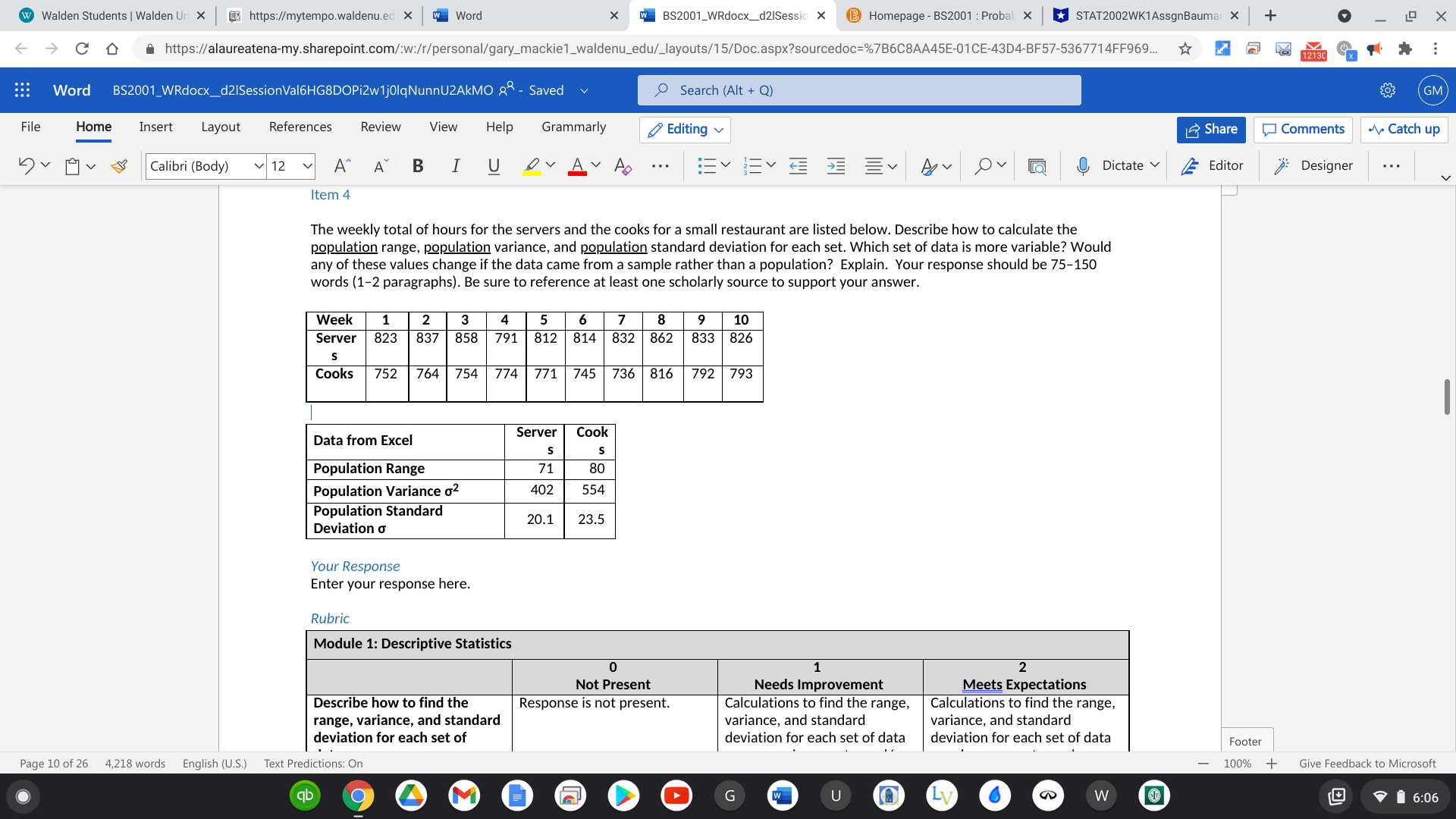The width and height of the screenshot is (1456, 819).
Task: Click the Clear Formatting icon
Action: 623,165
